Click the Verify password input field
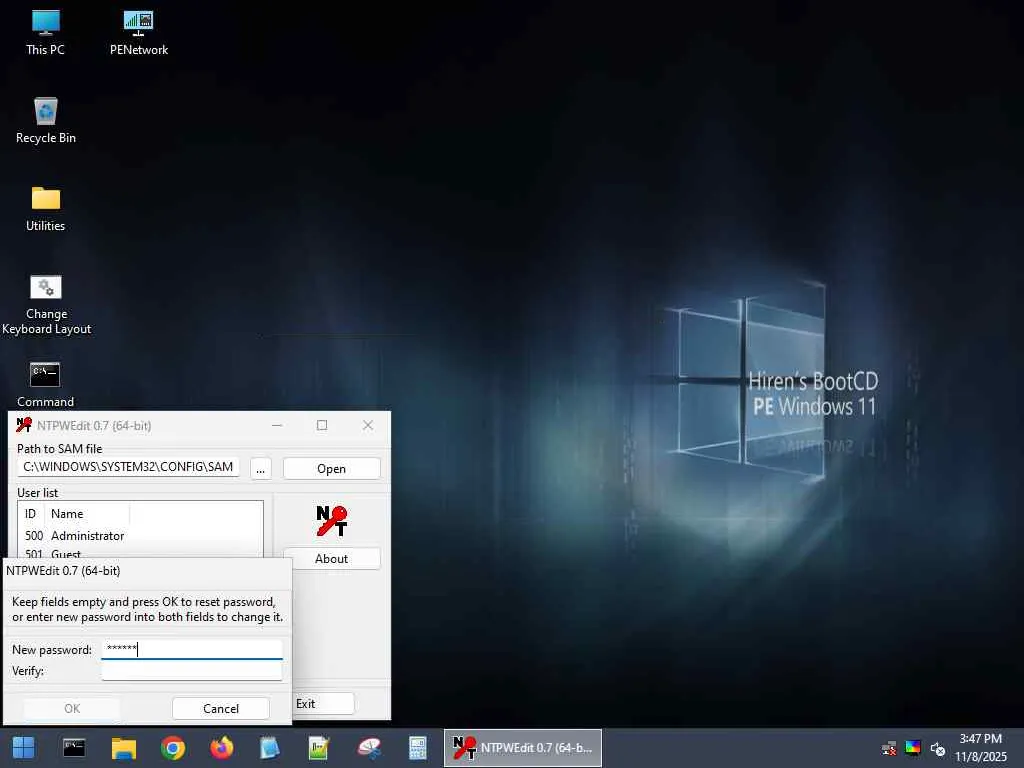1024x768 pixels. click(192, 671)
